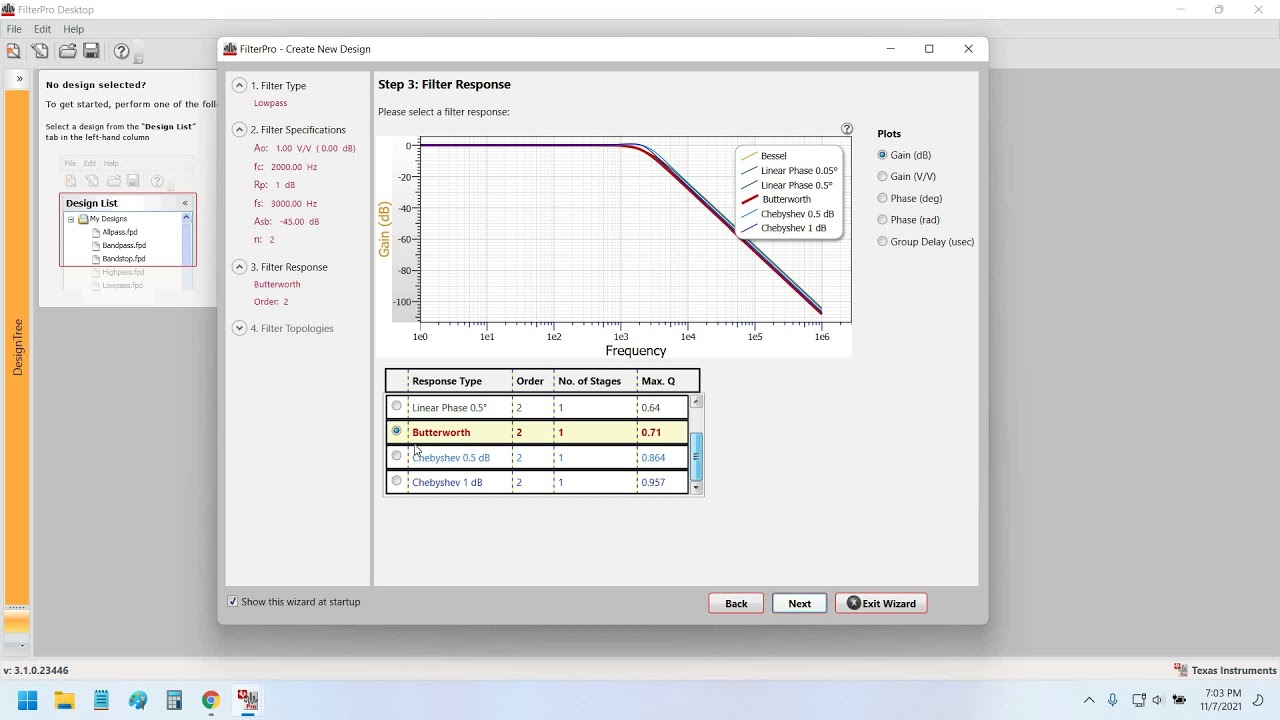Click the response table scrollbar thumb
Screen dimensions: 1280x720
coord(696,456)
